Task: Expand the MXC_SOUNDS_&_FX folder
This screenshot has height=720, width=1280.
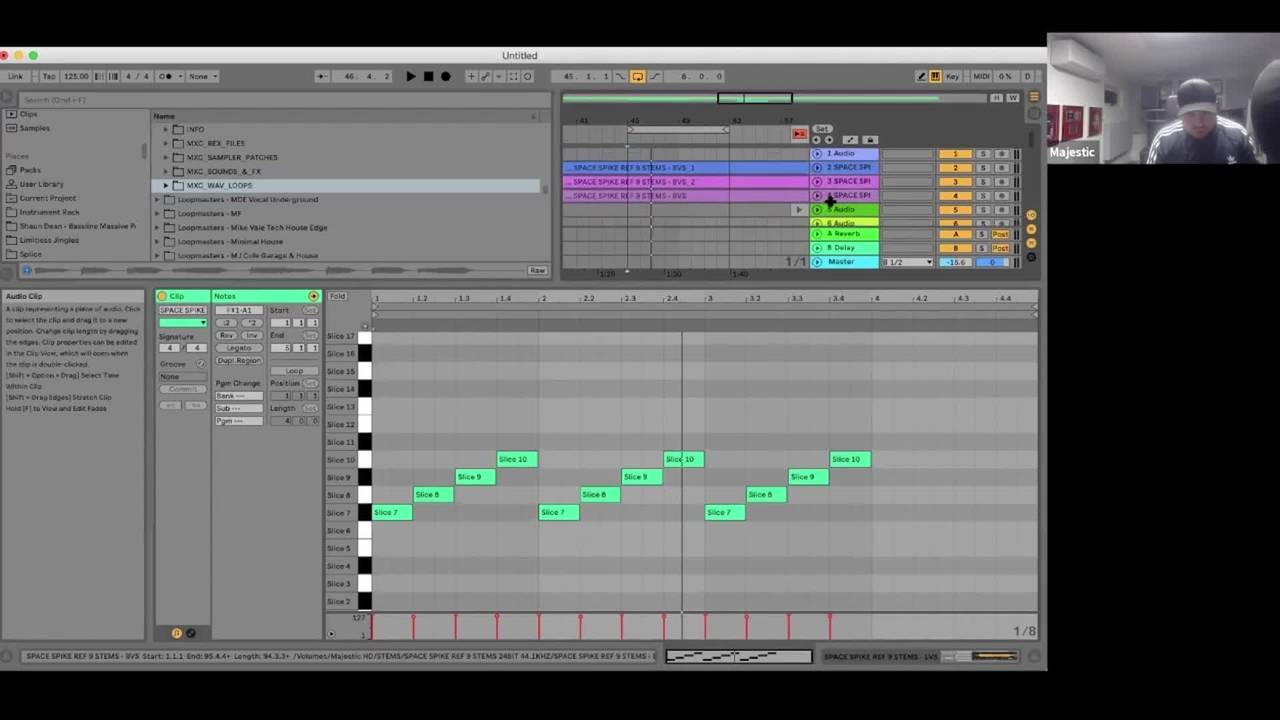Action: tap(166, 171)
